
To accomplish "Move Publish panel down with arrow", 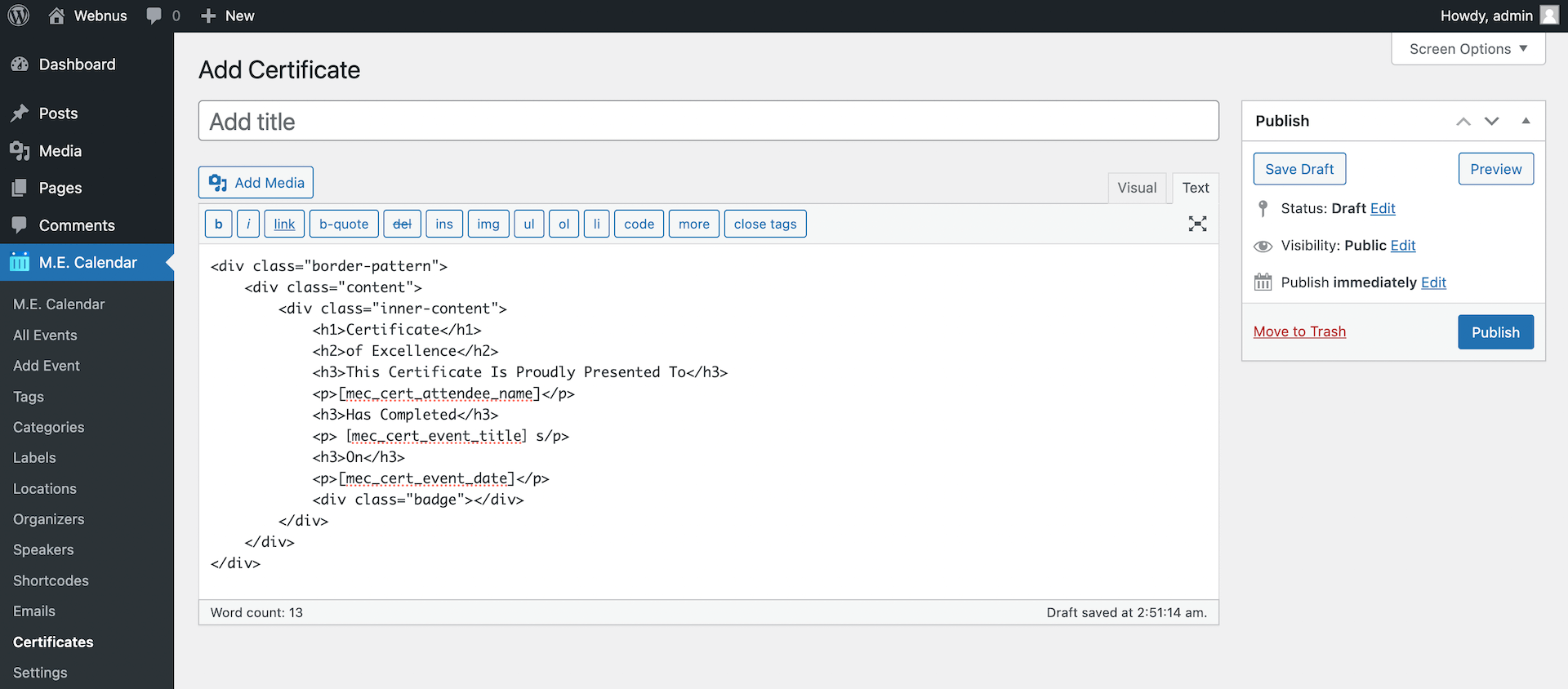I will point(1492,122).
